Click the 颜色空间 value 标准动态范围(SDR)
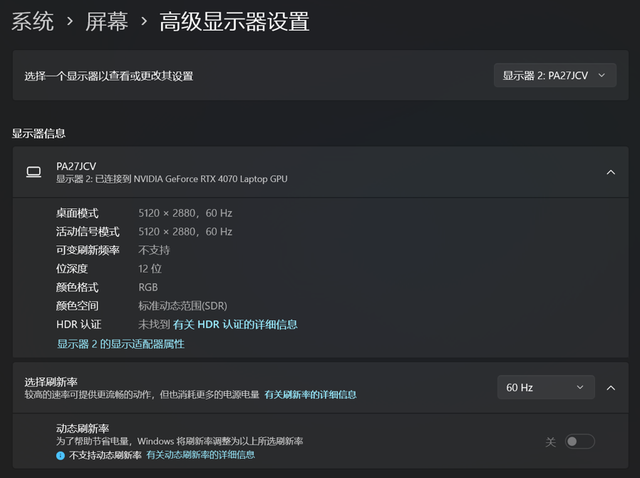This screenshot has height=478, width=640. (183, 306)
